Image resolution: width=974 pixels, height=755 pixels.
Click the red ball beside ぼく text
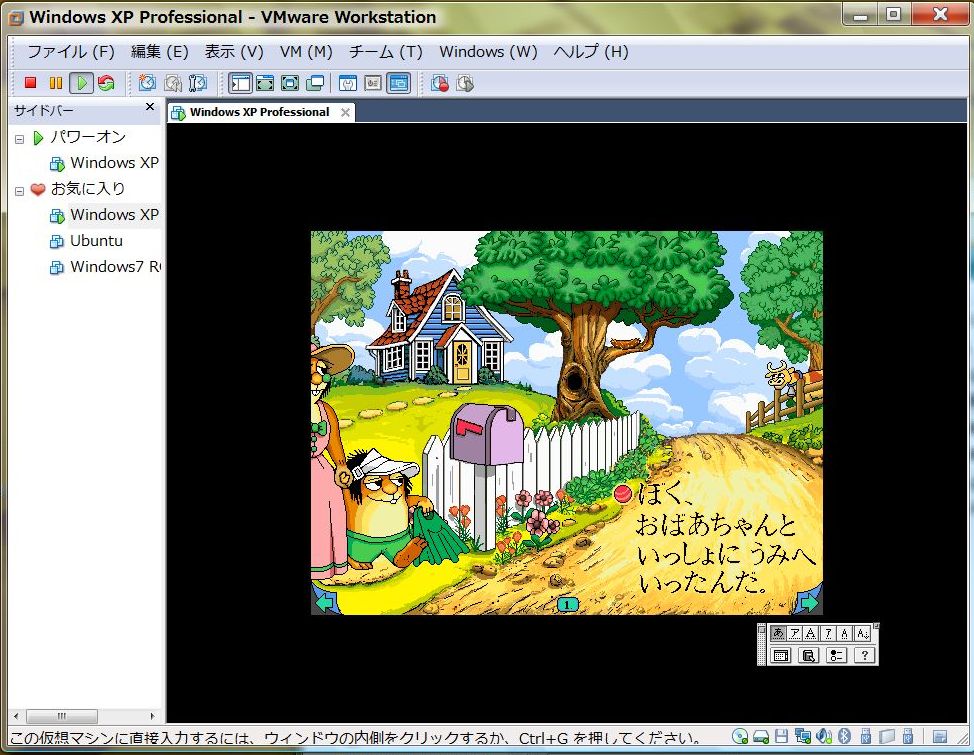click(622, 493)
